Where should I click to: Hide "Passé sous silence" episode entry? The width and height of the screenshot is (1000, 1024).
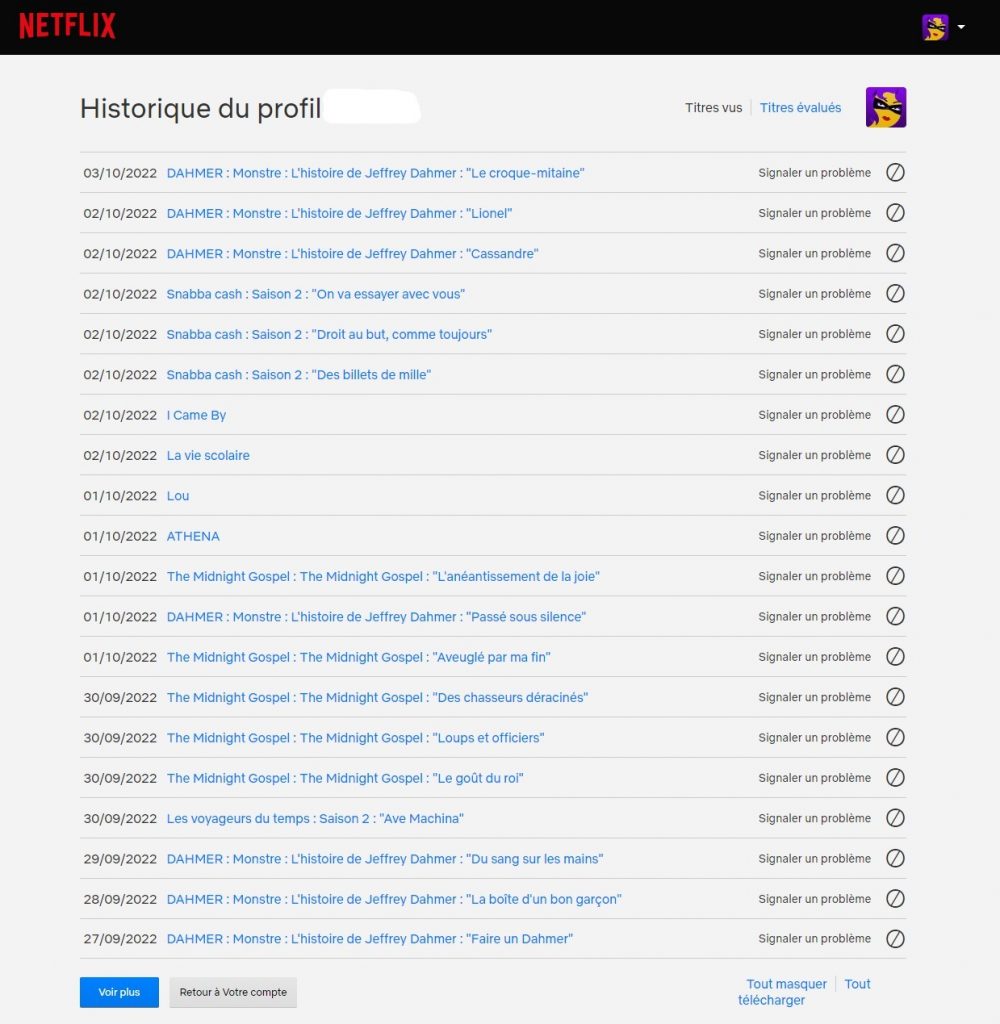(x=895, y=616)
